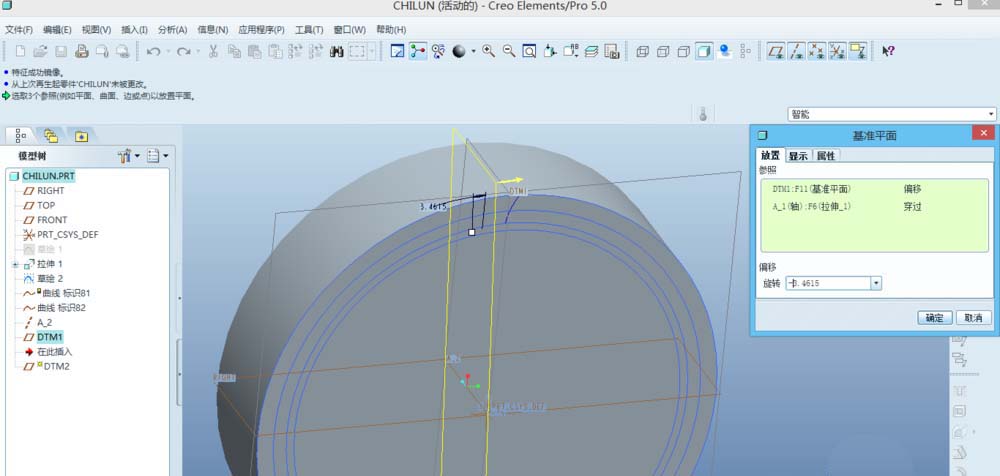
Task: Switch to No Hidden display style
Action: click(684, 51)
